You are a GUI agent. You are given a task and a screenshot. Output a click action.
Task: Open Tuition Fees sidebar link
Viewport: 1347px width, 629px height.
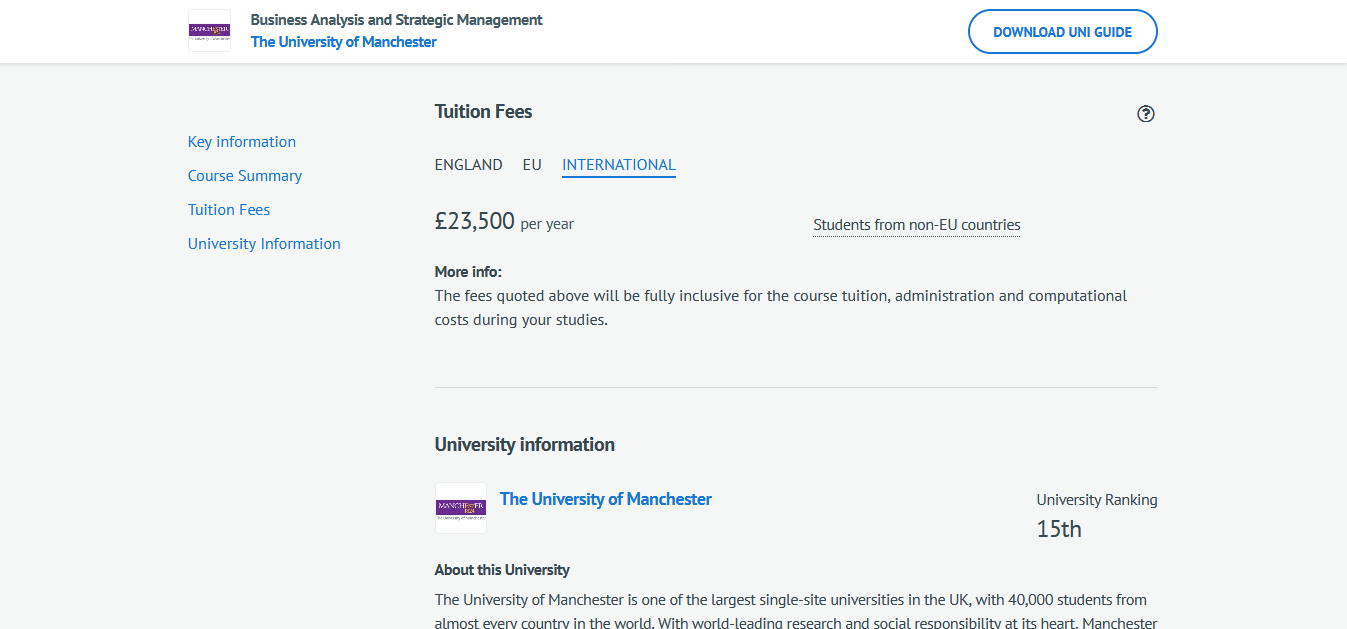tap(229, 210)
